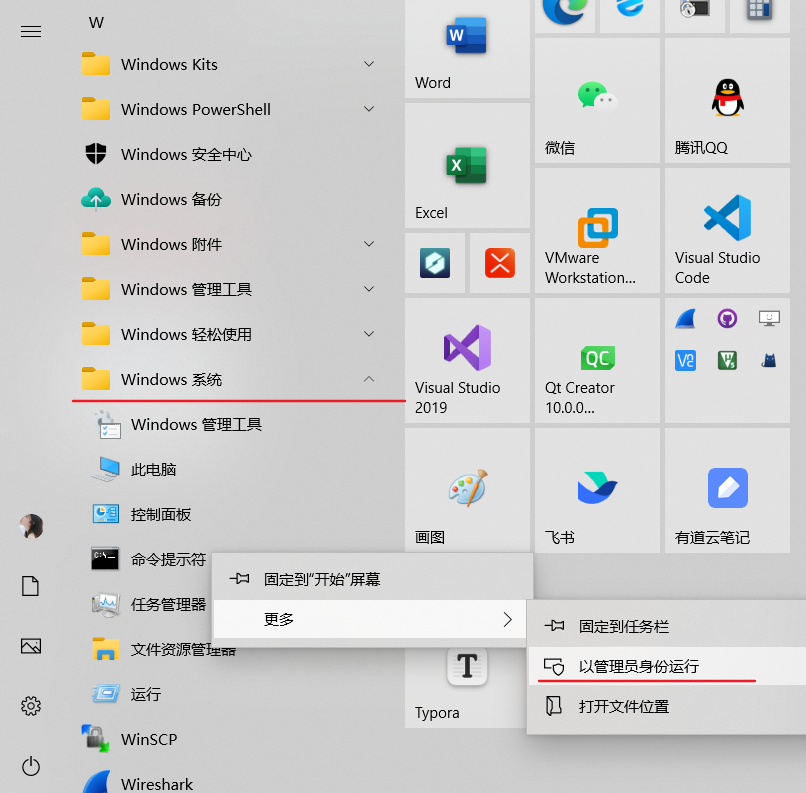The height and width of the screenshot is (793, 806).
Task: Launch the Excel tile
Action: (x=467, y=165)
